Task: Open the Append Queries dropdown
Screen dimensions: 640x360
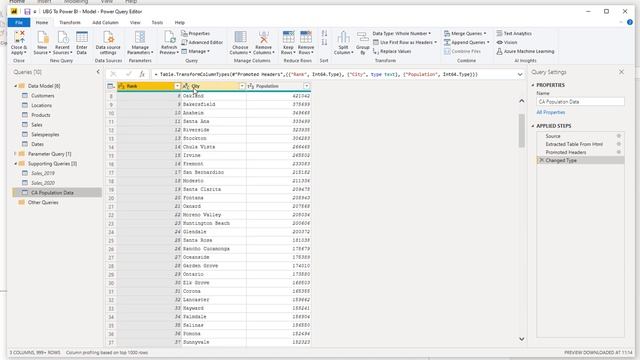Action: (467, 42)
